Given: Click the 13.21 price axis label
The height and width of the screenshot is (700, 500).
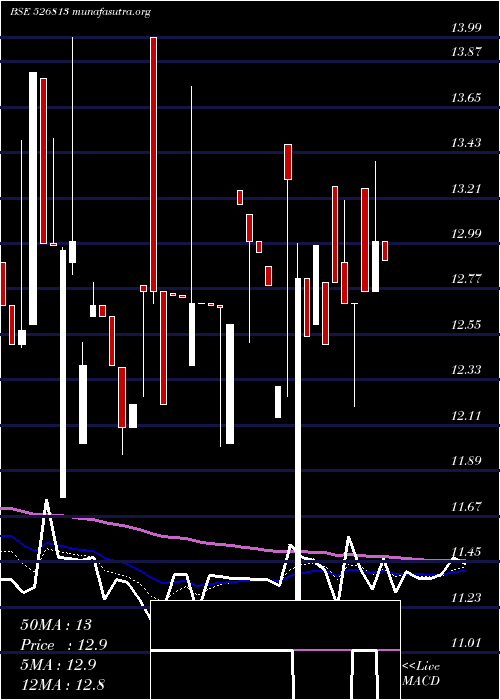Looking at the screenshot, I should (466, 188).
